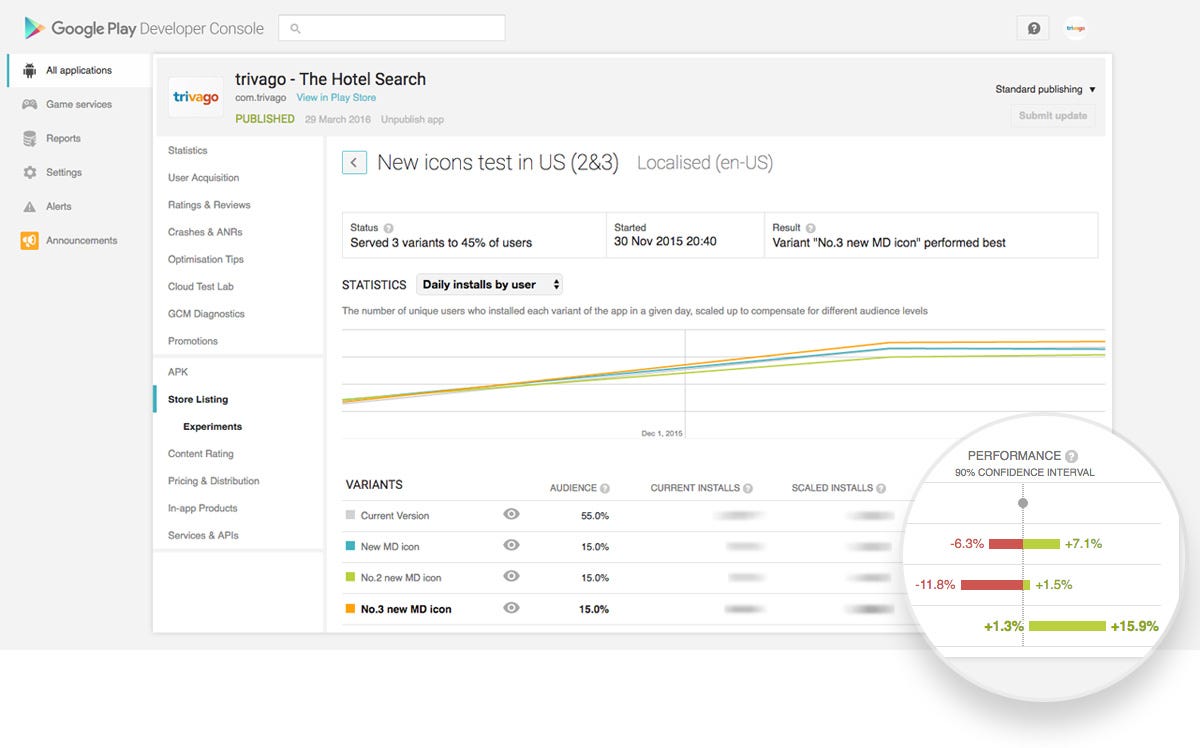This screenshot has height=748, width=1200.
Task: Click the orange No.3 new MD swatch
Action: (350, 608)
